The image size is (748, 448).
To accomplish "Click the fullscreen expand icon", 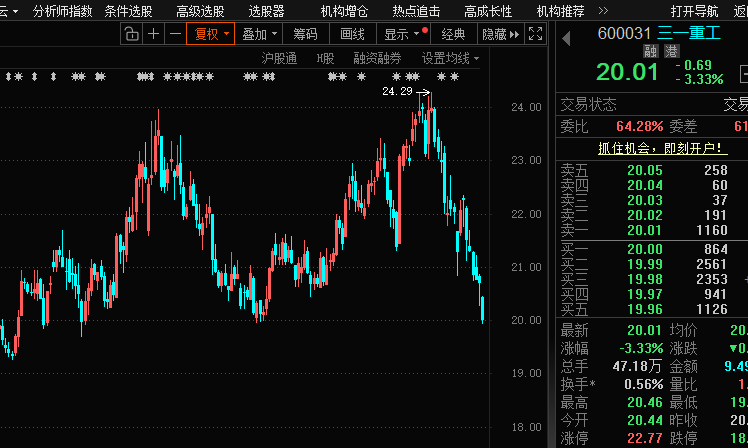I will point(536,34).
